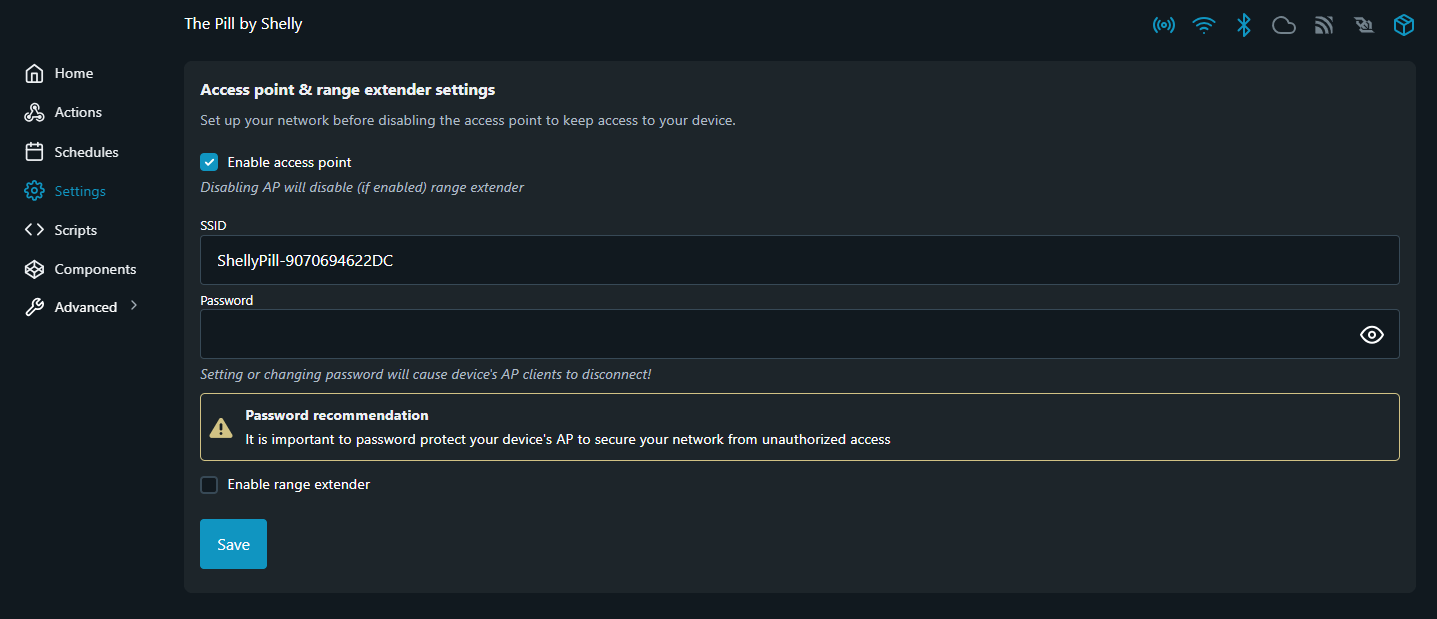Uncheck the Enable access point checkbox
Screen dimensions: 1437x619
point(209,162)
